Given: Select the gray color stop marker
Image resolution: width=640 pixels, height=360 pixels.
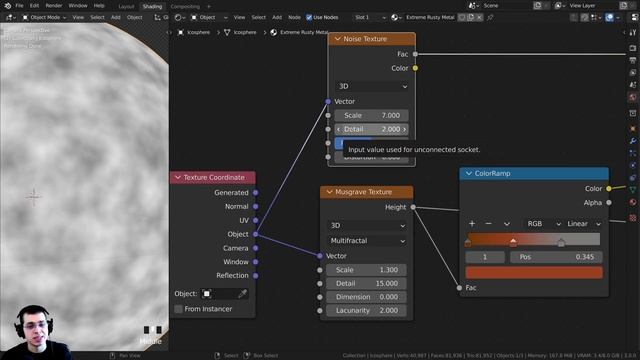Looking at the screenshot, I should pos(561,242).
